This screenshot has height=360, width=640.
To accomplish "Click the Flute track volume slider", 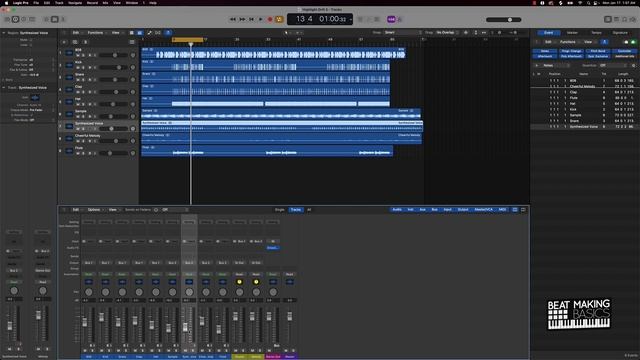I will pyautogui.click(x=113, y=153).
